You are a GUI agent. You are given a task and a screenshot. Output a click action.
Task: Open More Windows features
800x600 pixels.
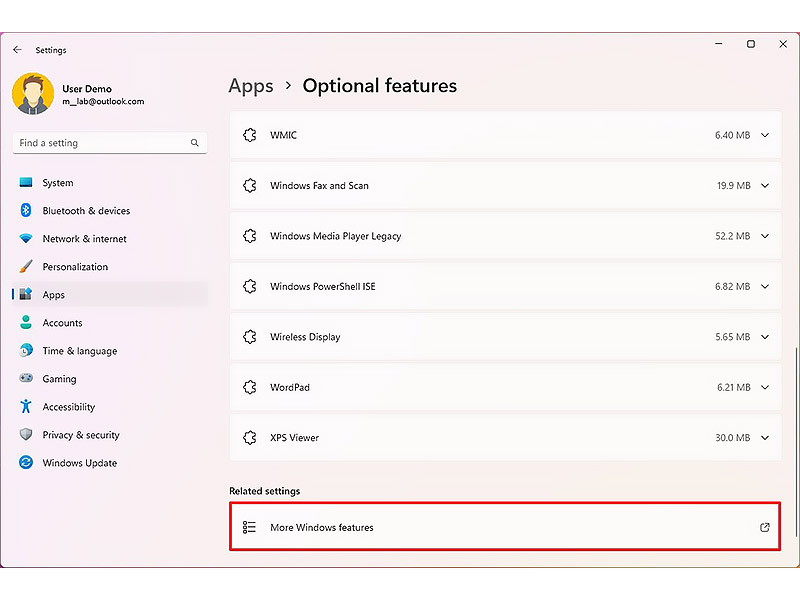505,527
